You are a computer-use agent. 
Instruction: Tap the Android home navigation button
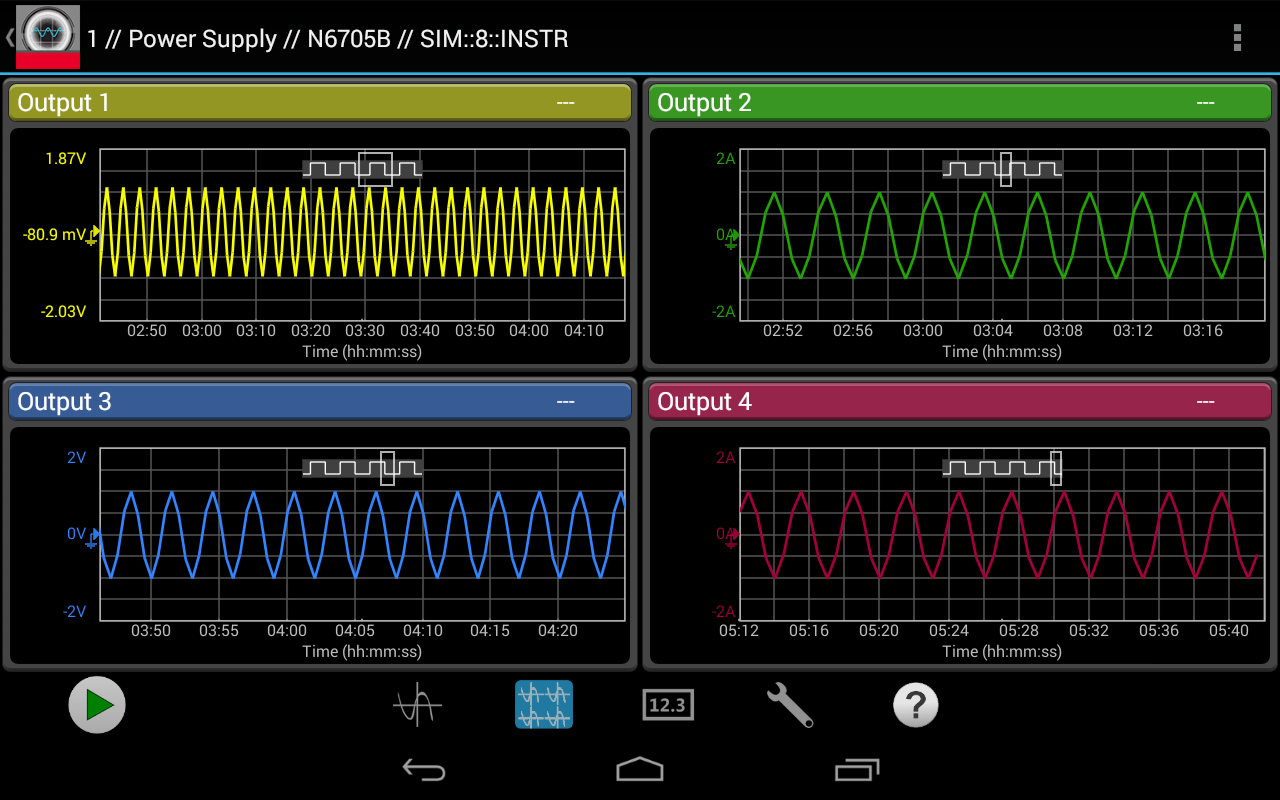[640, 769]
